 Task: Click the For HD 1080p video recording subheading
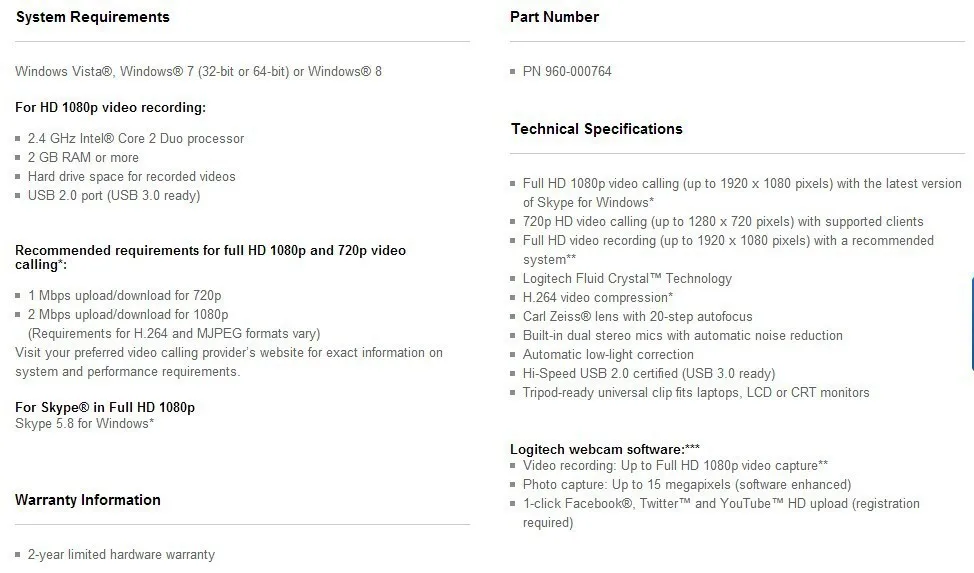(x=110, y=108)
